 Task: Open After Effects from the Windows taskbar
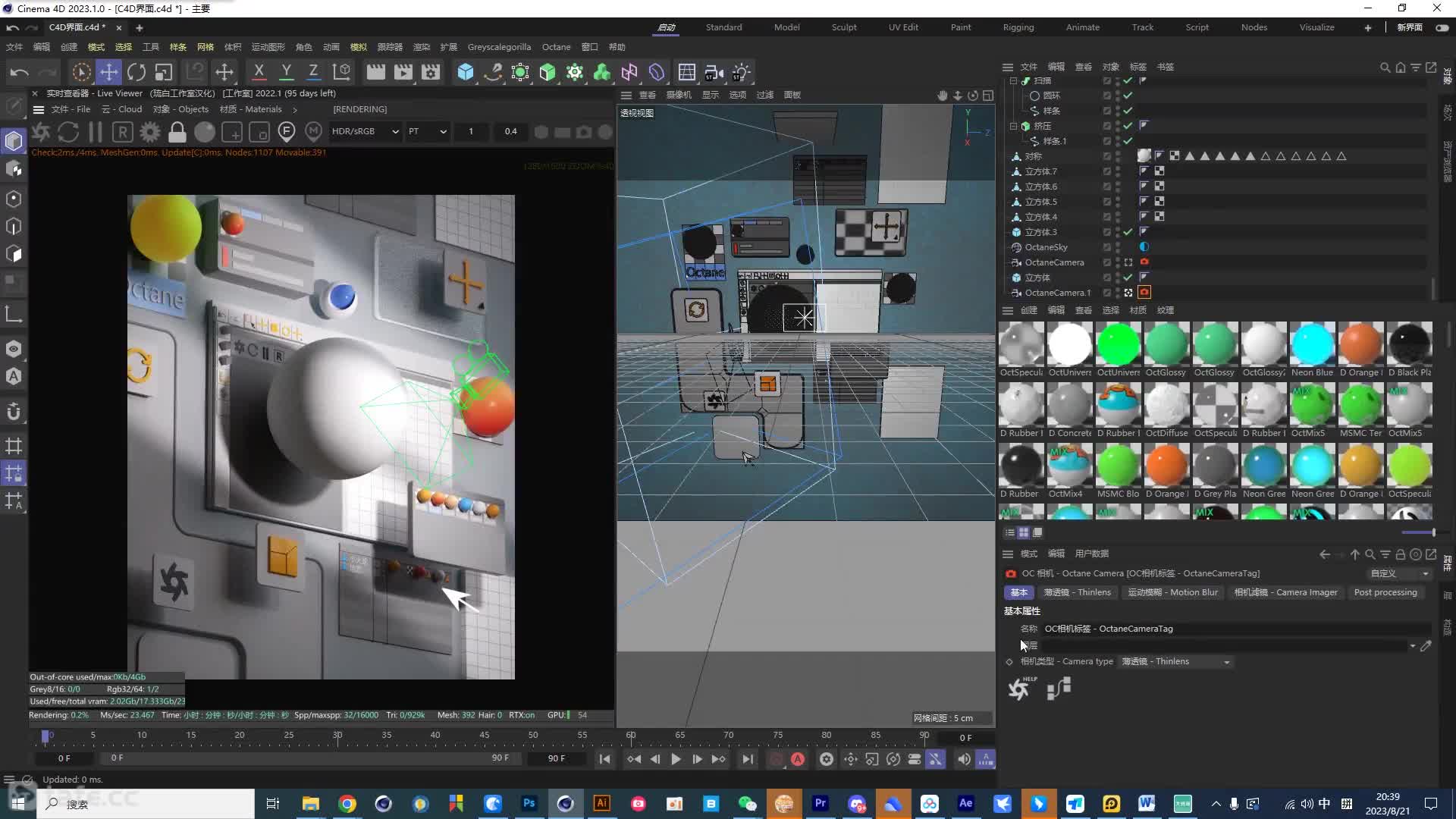(965, 803)
